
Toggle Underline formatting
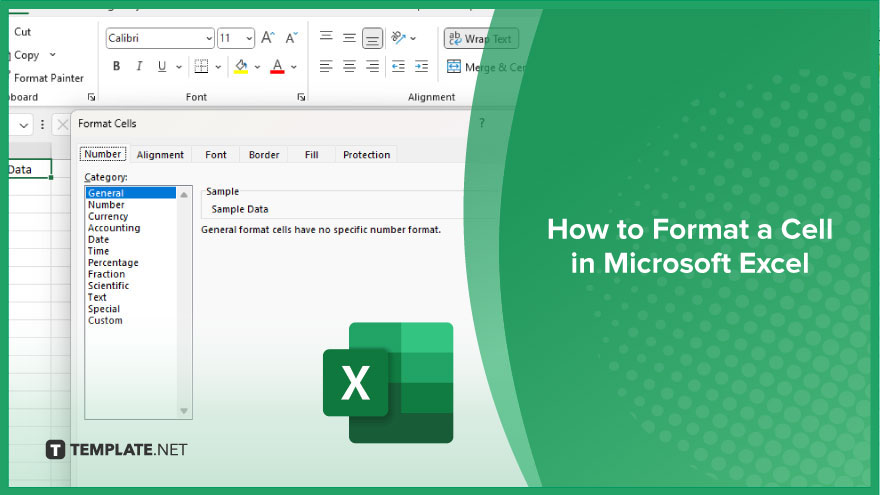click(162, 66)
